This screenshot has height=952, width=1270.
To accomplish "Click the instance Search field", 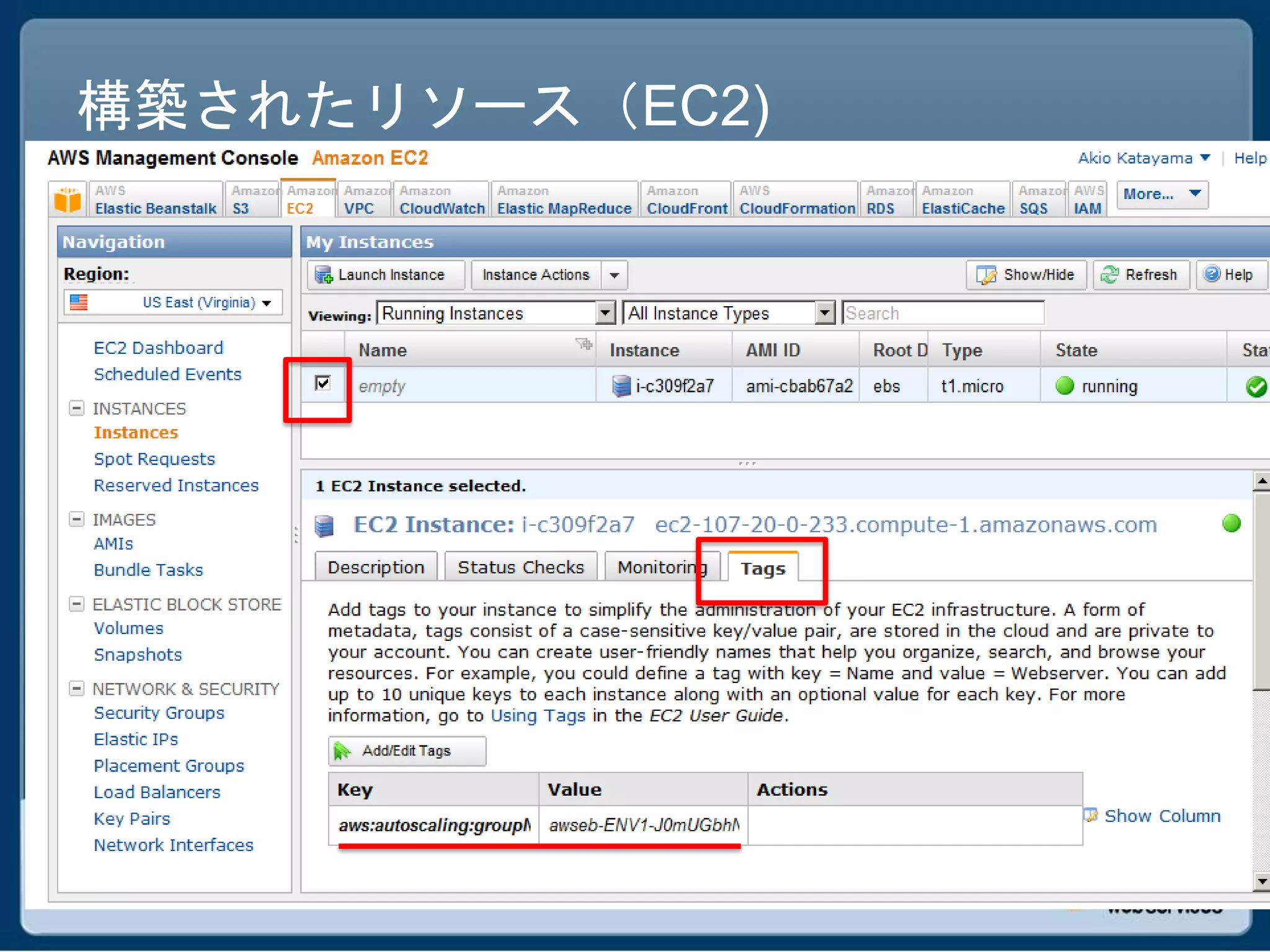I will click(x=943, y=313).
